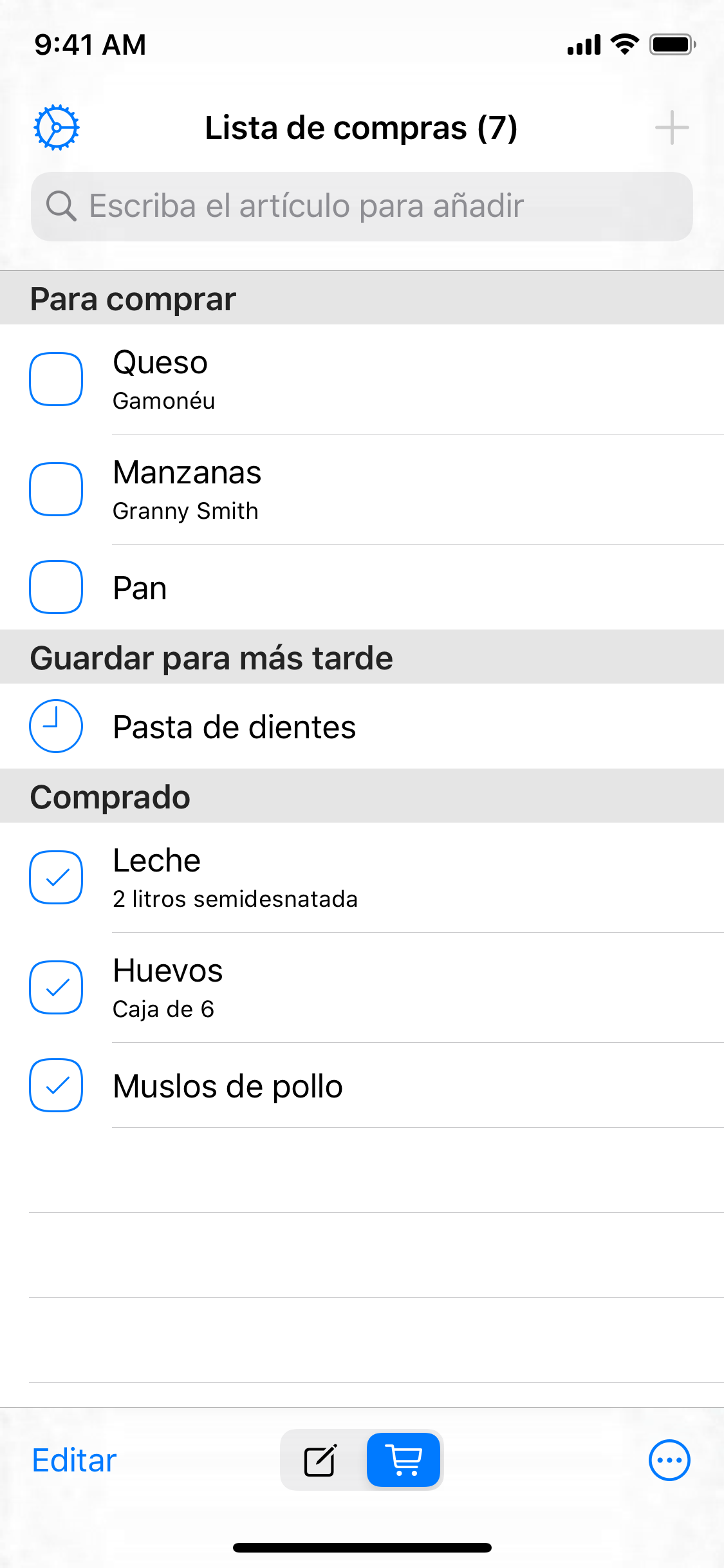This screenshot has width=724, height=1568.
Task: Select the shopping cart mode icon
Action: (x=404, y=1461)
